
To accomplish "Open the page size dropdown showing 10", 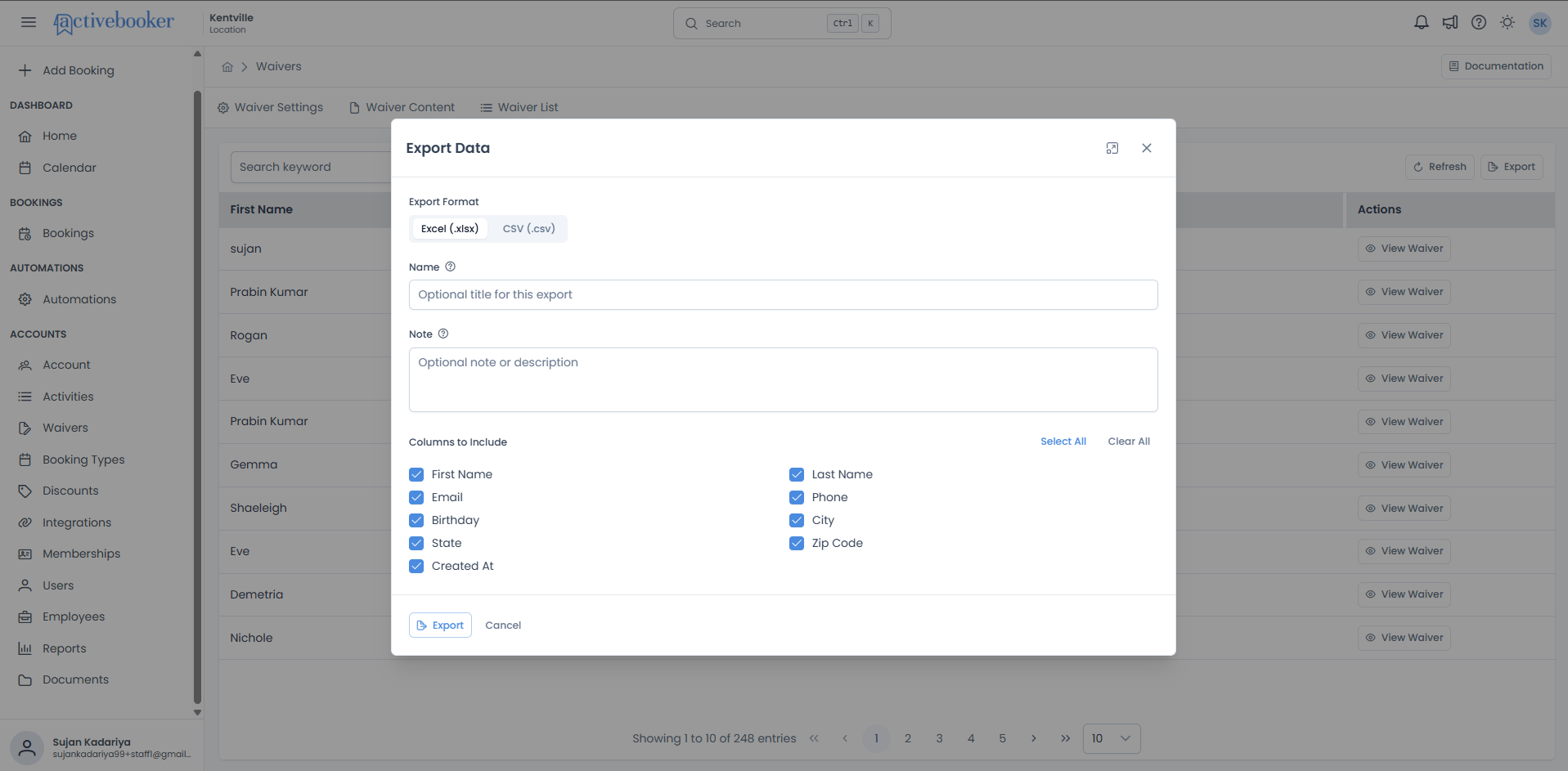I will 1111,738.
